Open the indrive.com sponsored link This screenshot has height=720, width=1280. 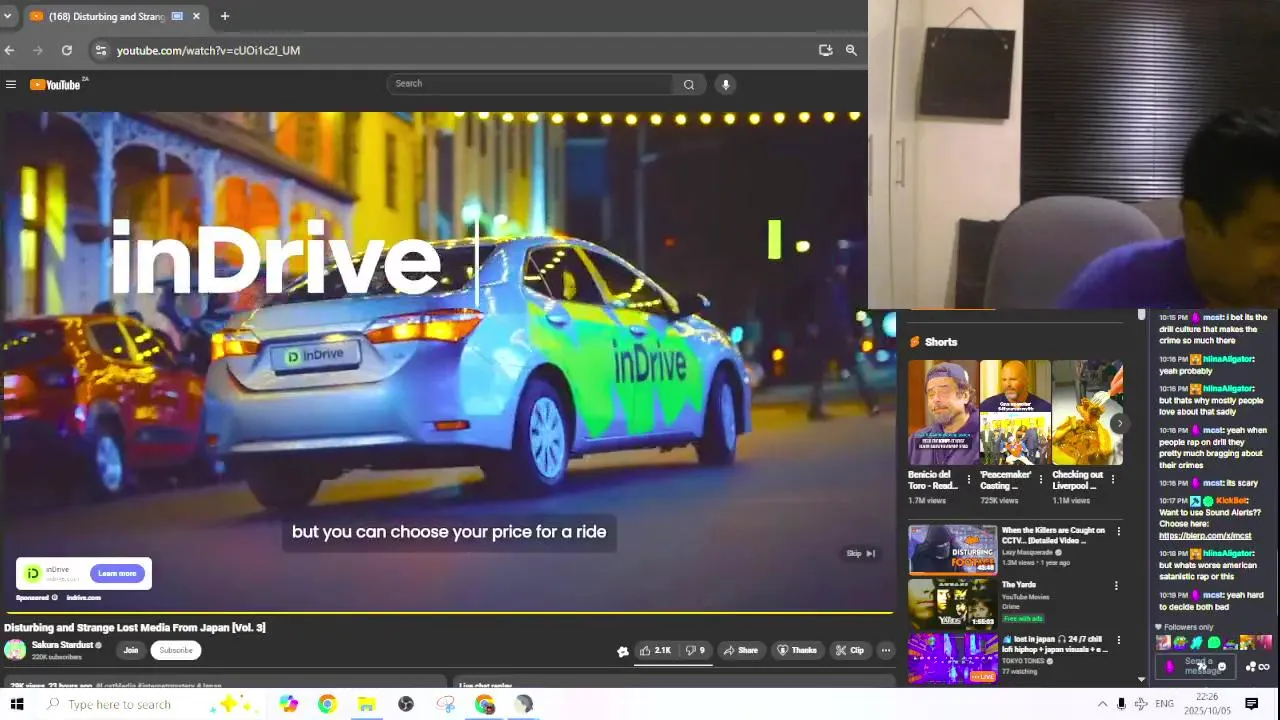coord(84,598)
